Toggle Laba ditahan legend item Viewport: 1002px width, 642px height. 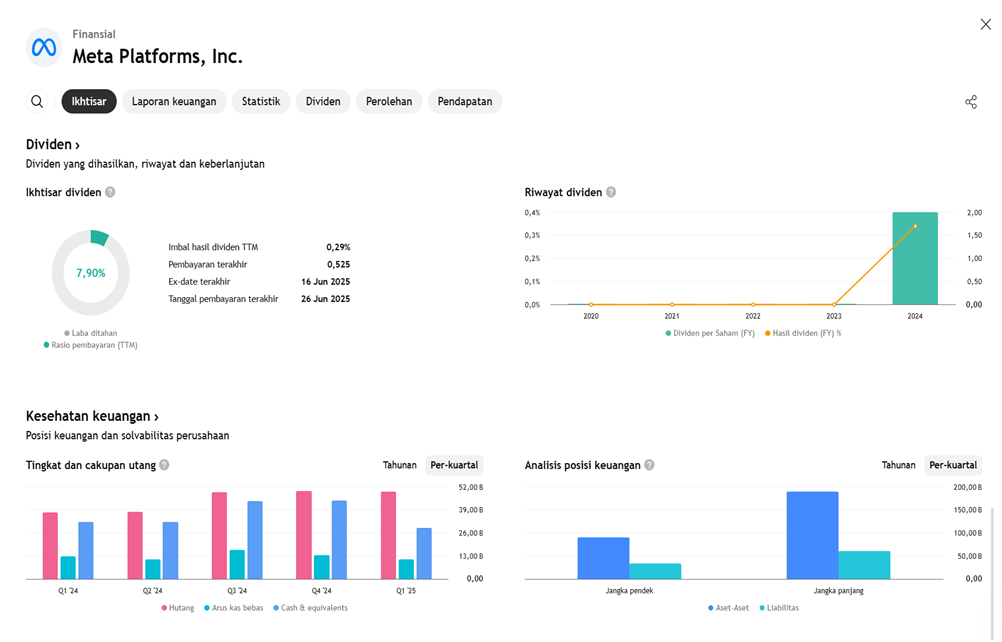pos(91,333)
